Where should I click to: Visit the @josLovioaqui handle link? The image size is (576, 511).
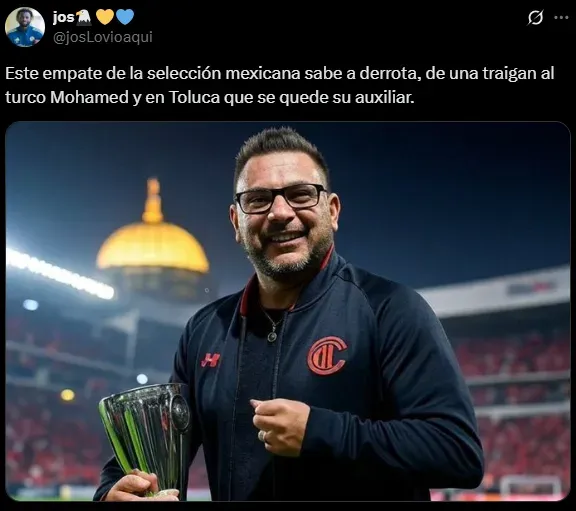pos(103,37)
